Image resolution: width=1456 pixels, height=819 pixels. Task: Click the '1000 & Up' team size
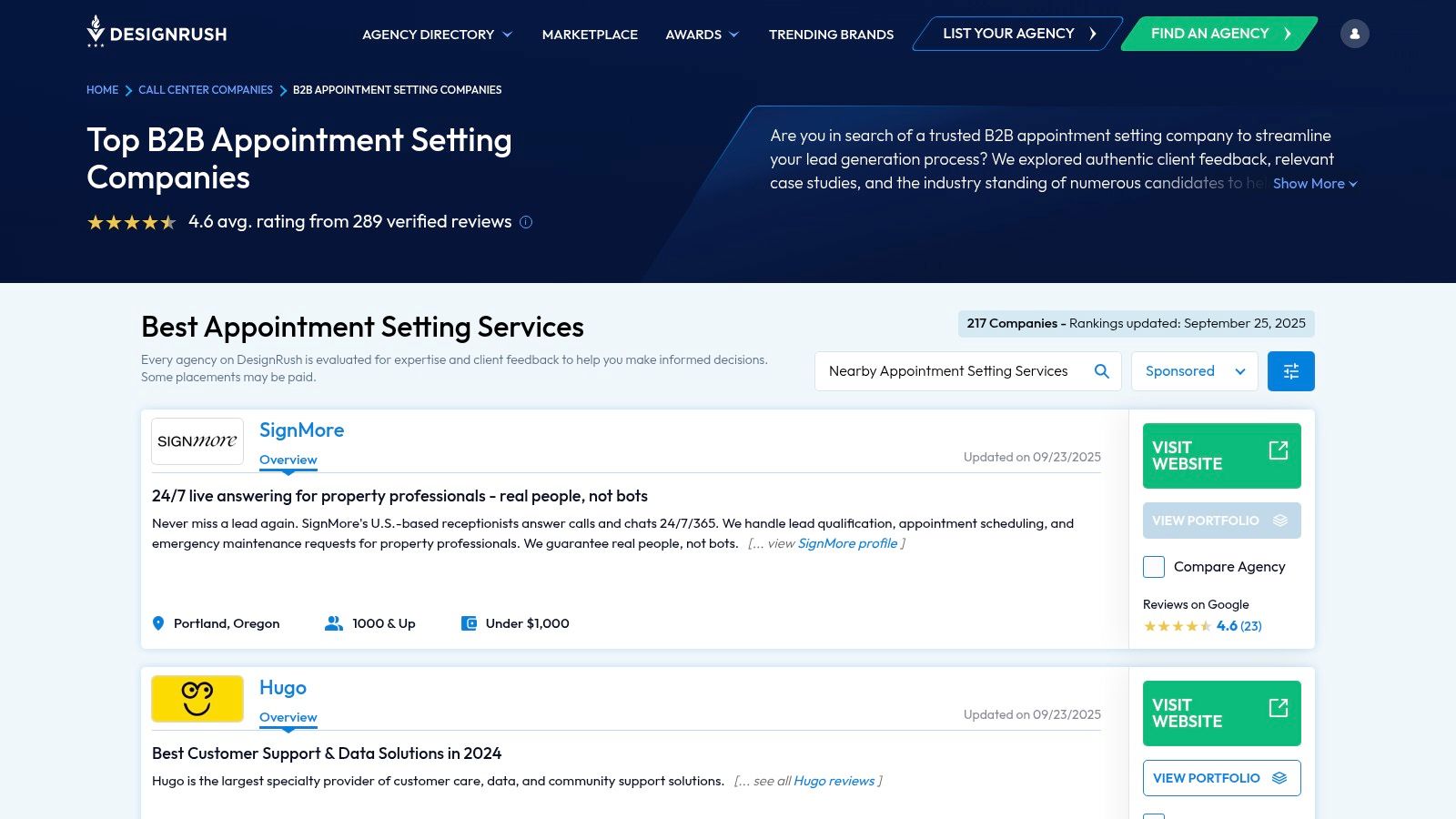click(x=384, y=623)
